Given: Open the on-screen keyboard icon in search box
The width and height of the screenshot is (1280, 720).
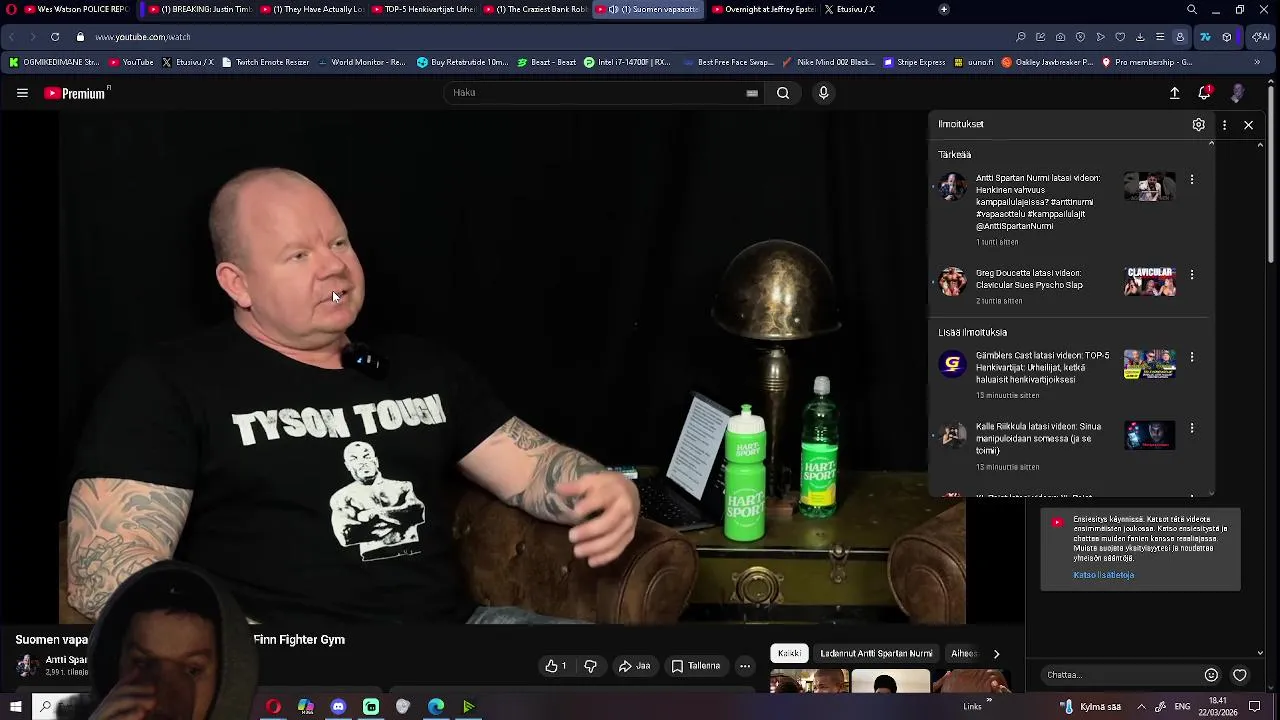Looking at the screenshot, I should (752, 93).
